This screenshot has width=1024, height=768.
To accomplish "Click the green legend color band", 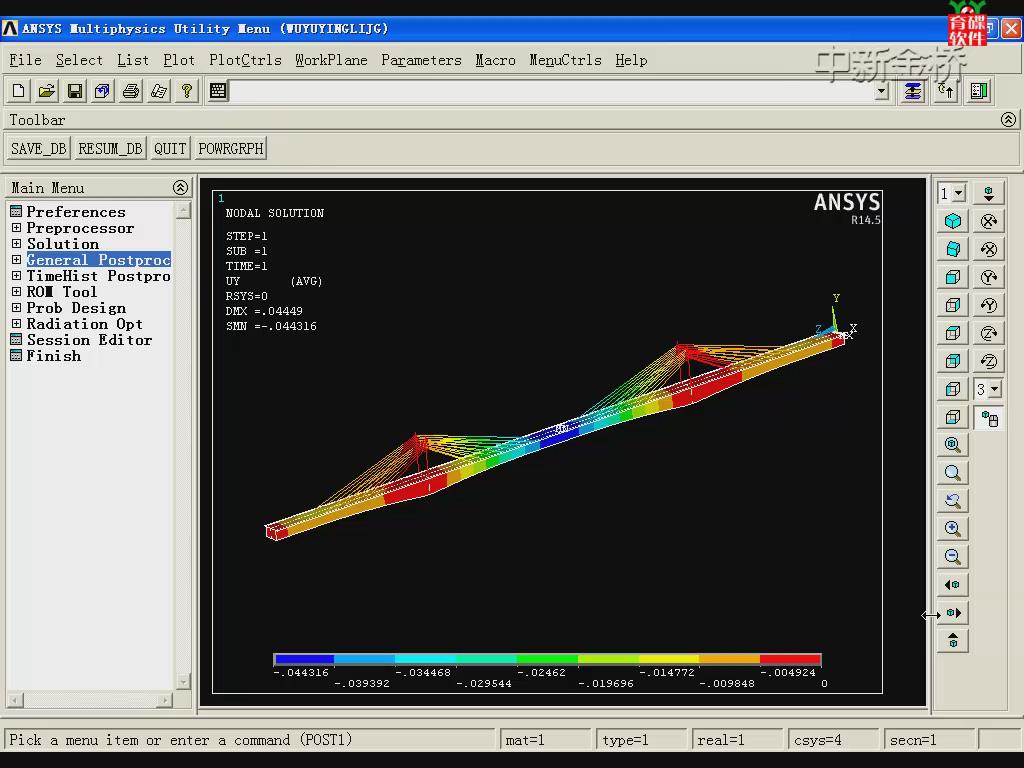I will (x=547, y=659).
